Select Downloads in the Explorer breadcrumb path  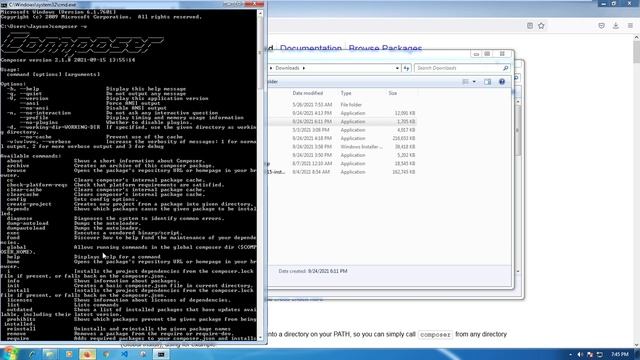[x=287, y=68]
